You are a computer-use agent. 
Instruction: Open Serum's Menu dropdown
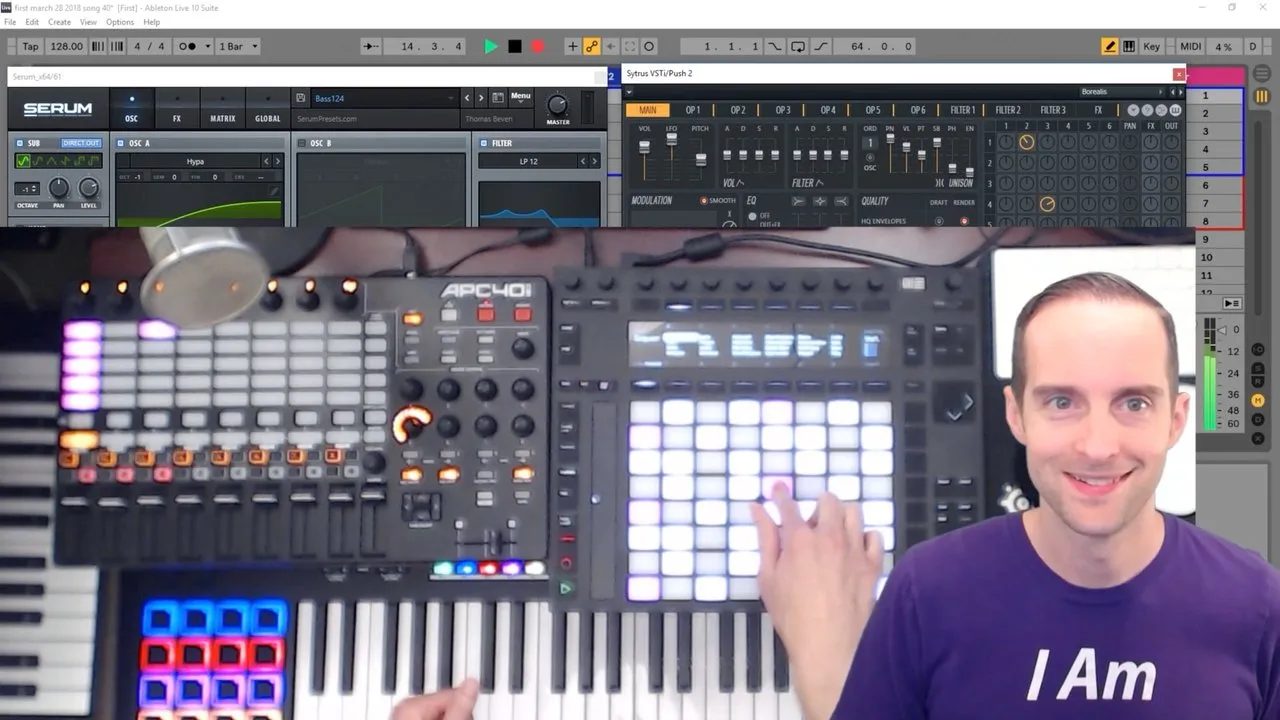(x=521, y=97)
